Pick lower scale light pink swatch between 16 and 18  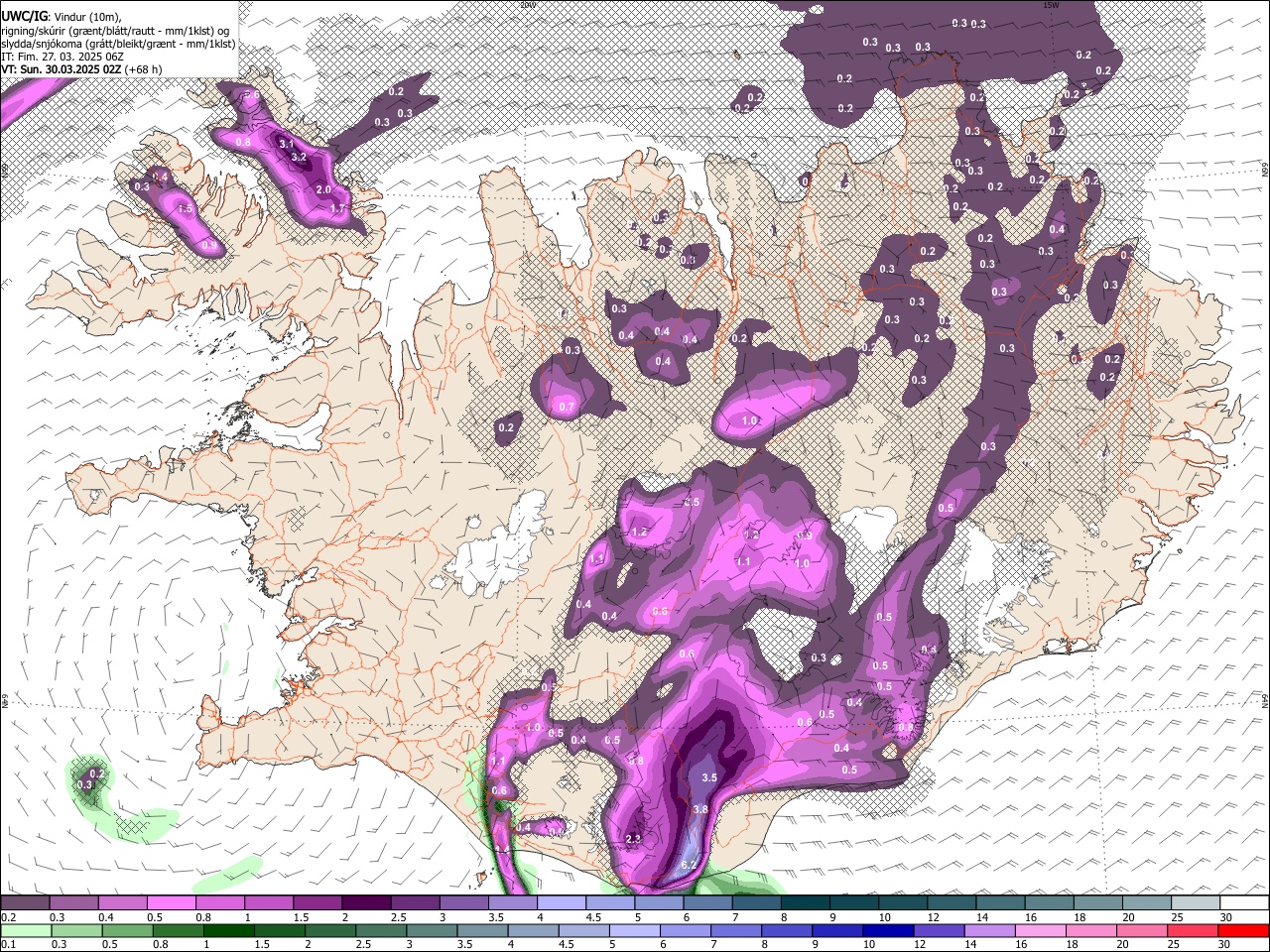pyautogui.click(x=1039, y=931)
